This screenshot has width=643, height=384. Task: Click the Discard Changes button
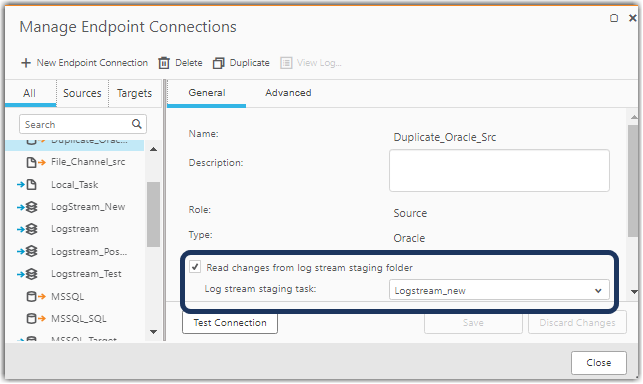577,323
